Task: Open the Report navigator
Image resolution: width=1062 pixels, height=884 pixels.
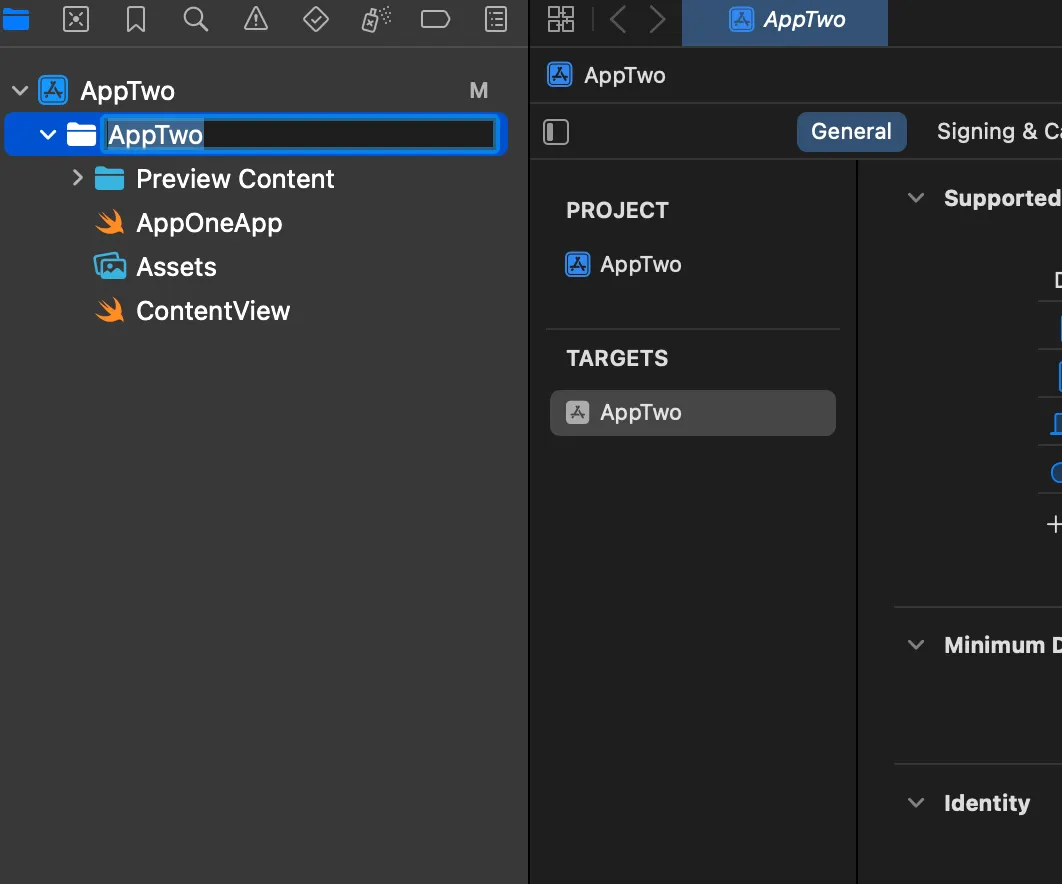Action: [496, 18]
